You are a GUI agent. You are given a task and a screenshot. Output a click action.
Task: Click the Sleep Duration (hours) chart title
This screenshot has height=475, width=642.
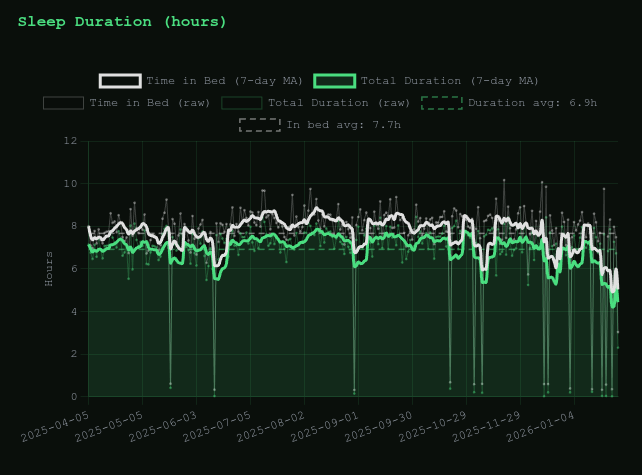[x=122, y=22]
